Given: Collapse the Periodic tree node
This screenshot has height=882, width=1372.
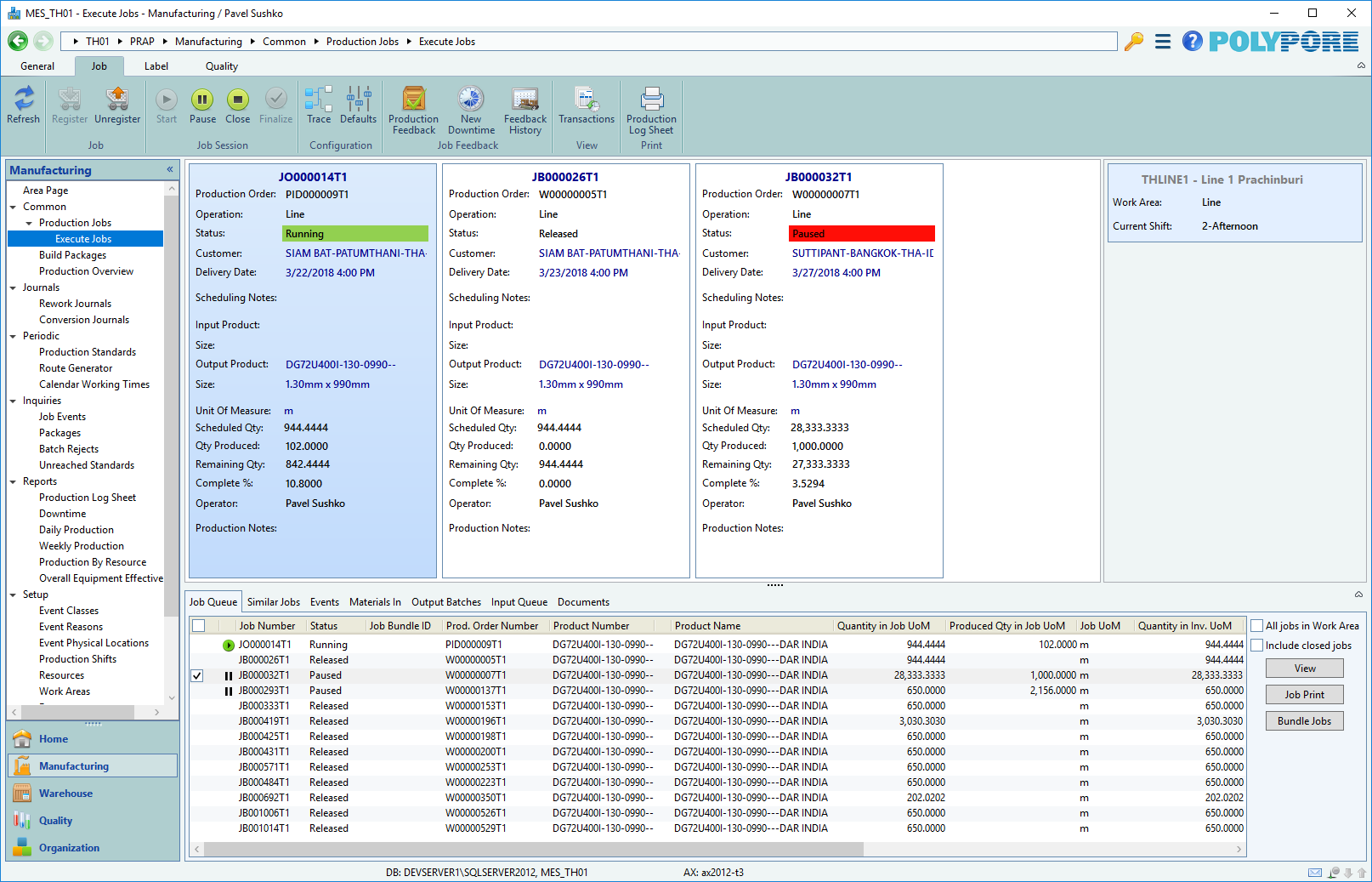Looking at the screenshot, I should tap(13, 336).
